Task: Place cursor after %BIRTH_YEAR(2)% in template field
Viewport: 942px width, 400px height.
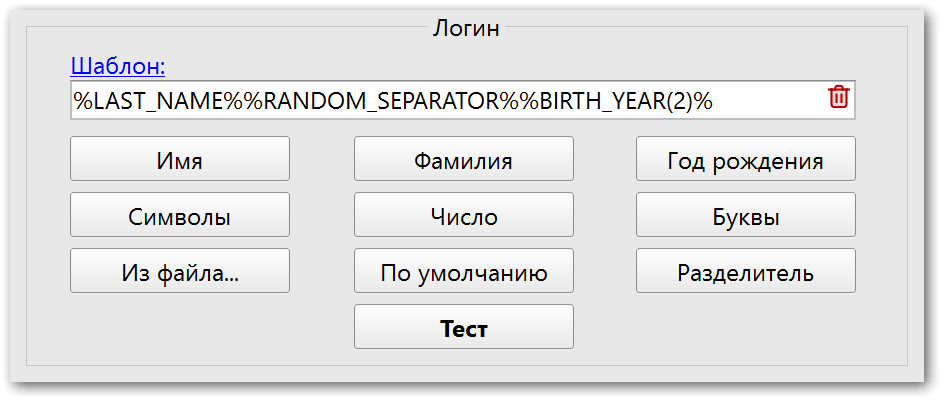Action: click(x=715, y=100)
